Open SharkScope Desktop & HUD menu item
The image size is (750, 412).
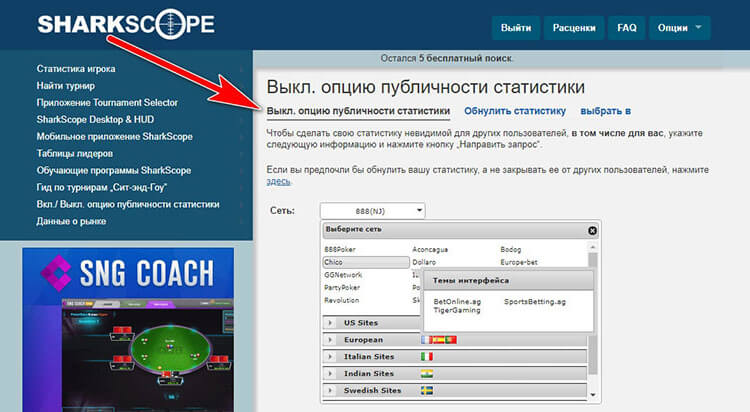point(95,120)
